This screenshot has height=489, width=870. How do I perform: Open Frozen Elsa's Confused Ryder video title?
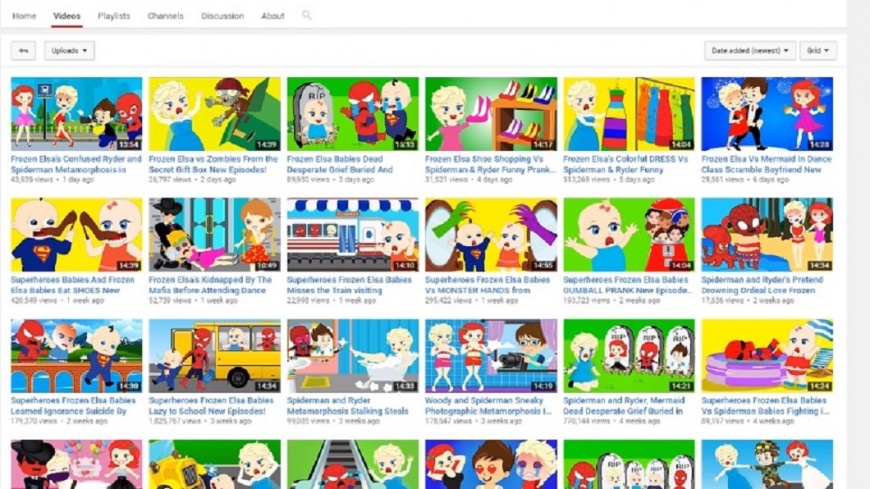click(x=76, y=164)
